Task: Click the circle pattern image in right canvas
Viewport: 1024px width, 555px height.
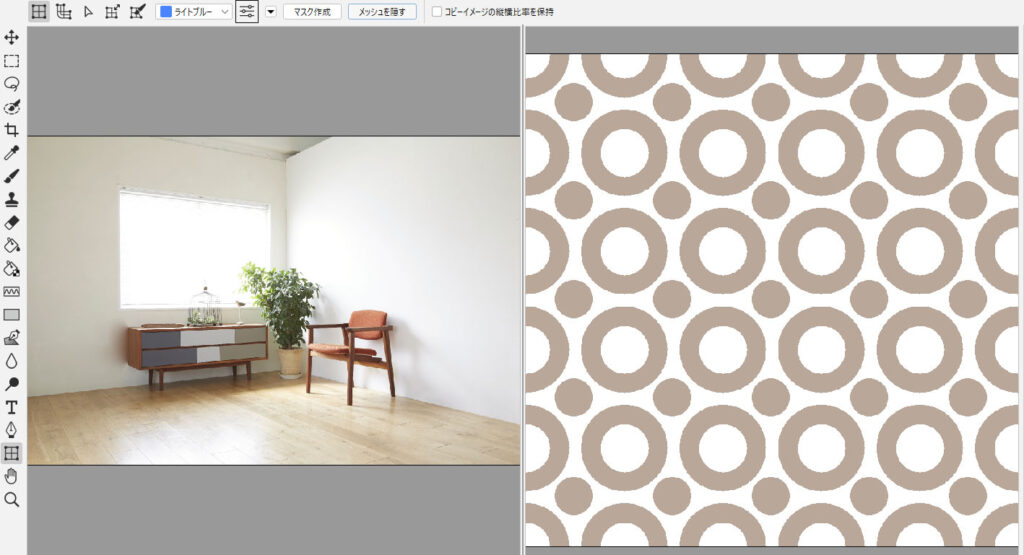Action: click(772, 300)
